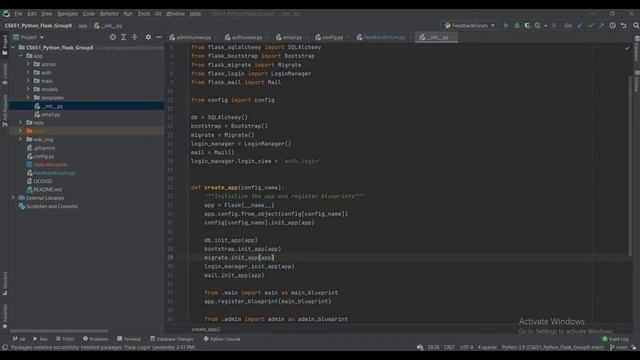The width and height of the screenshot is (640, 360).
Task: Expand the models folder
Action: (28, 89)
